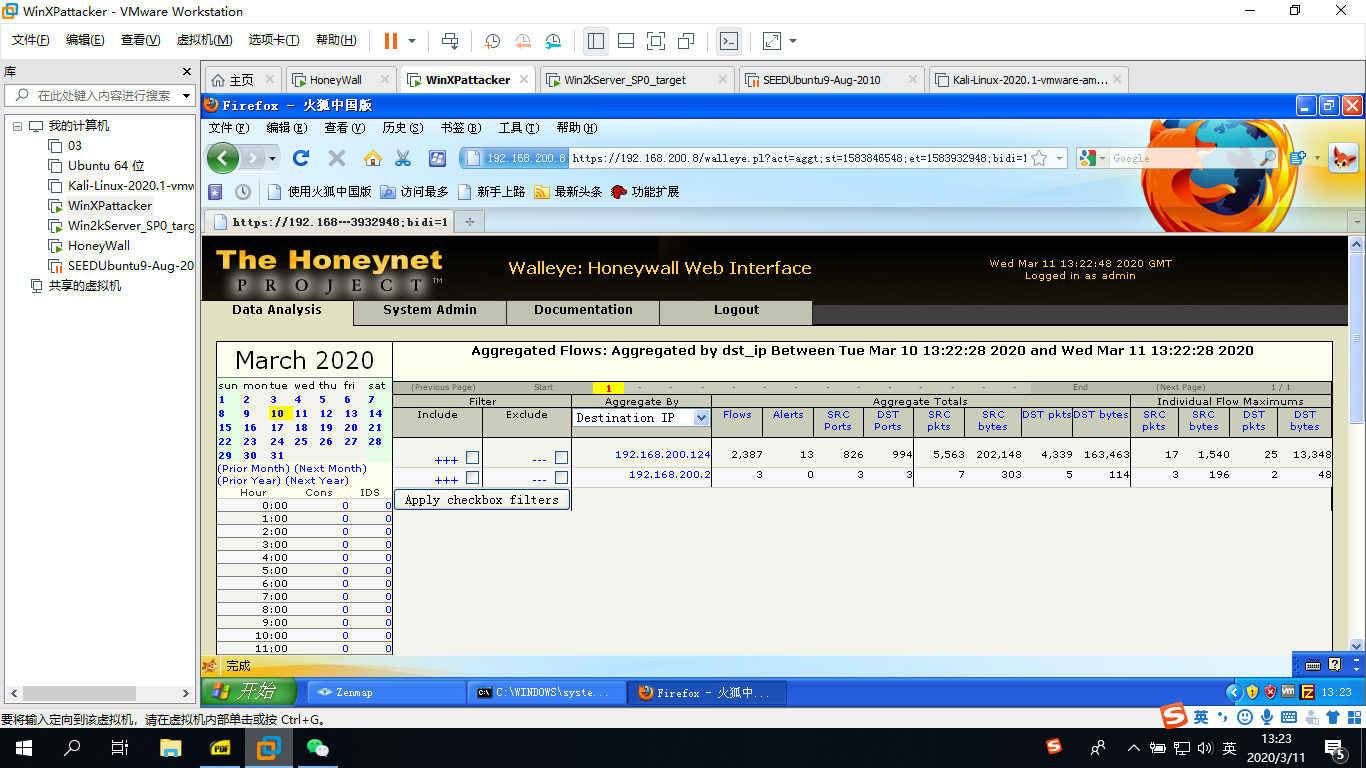Click the XP 开始 start button
The height and width of the screenshot is (768, 1366).
click(x=250, y=692)
